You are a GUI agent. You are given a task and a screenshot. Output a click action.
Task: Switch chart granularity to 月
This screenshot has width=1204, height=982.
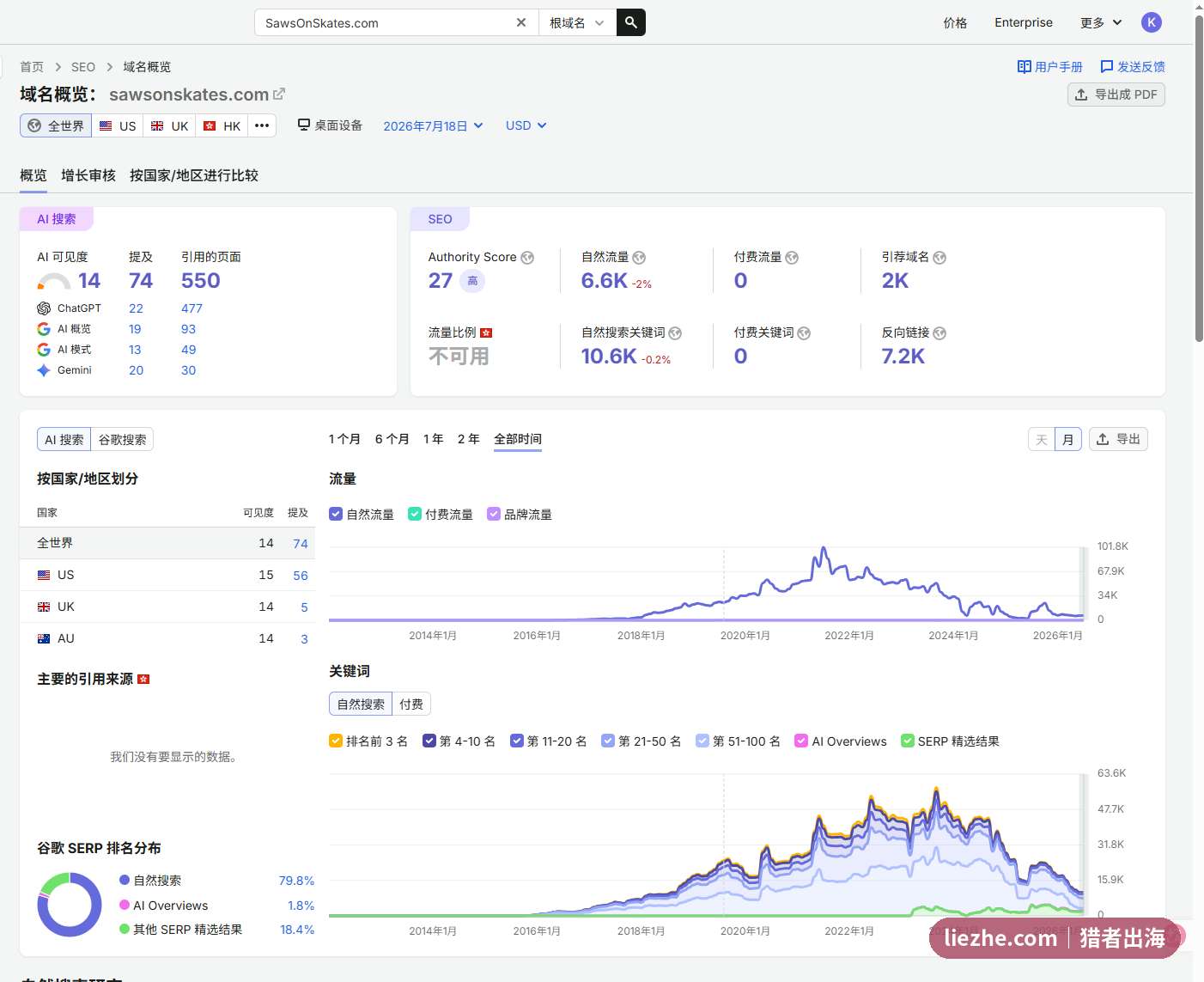(1067, 439)
